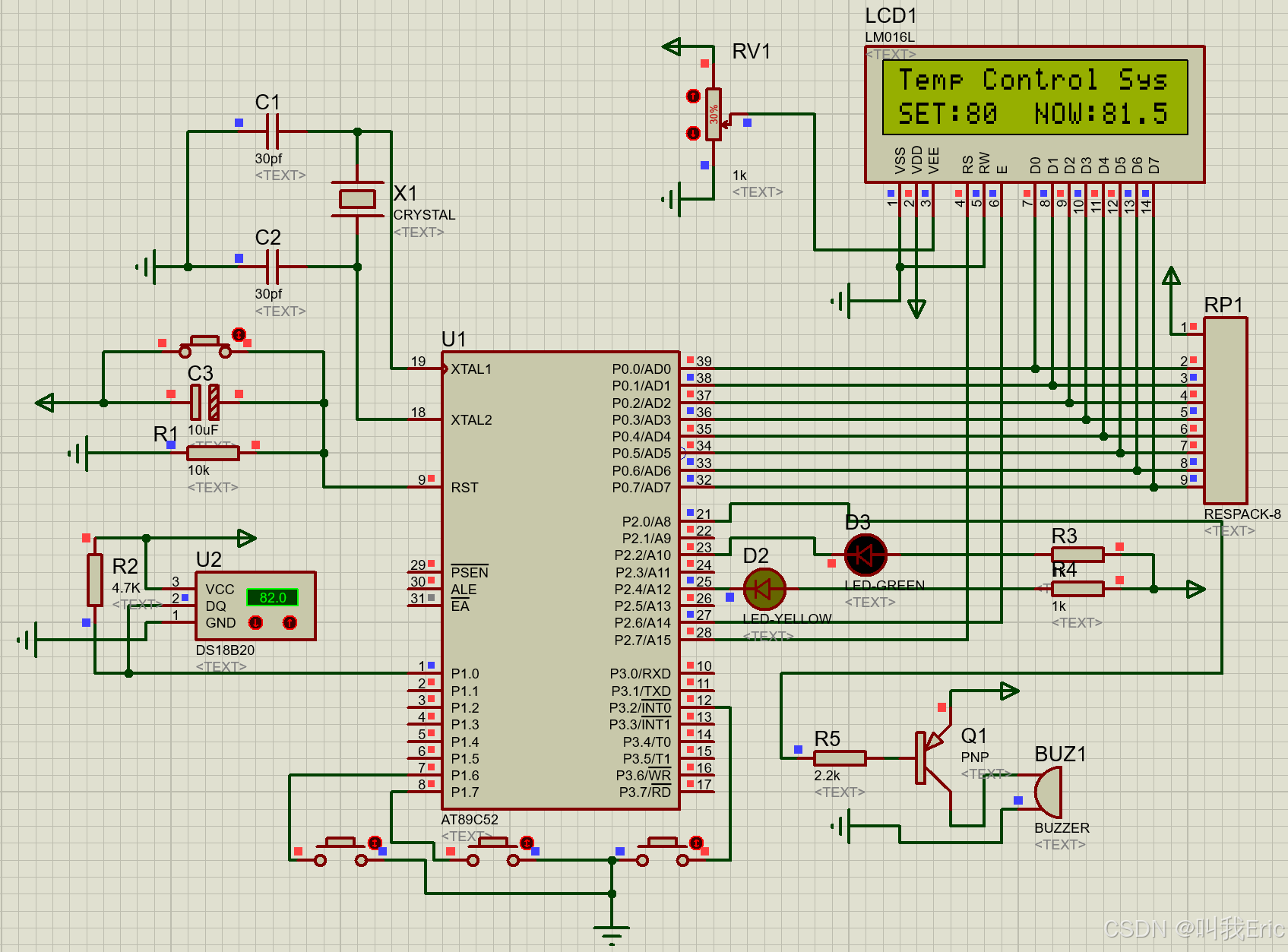The width and height of the screenshot is (1288, 952).
Task: Click the P3.2/INT0 pin label on U1
Action: (x=640, y=708)
